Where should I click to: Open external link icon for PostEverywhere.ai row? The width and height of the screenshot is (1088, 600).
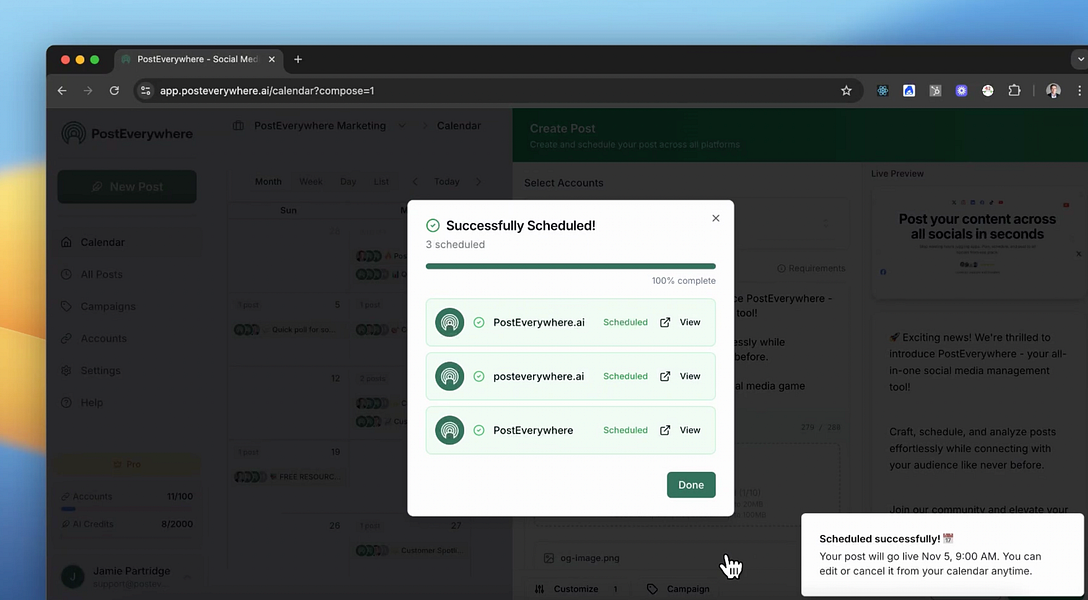tap(665, 322)
